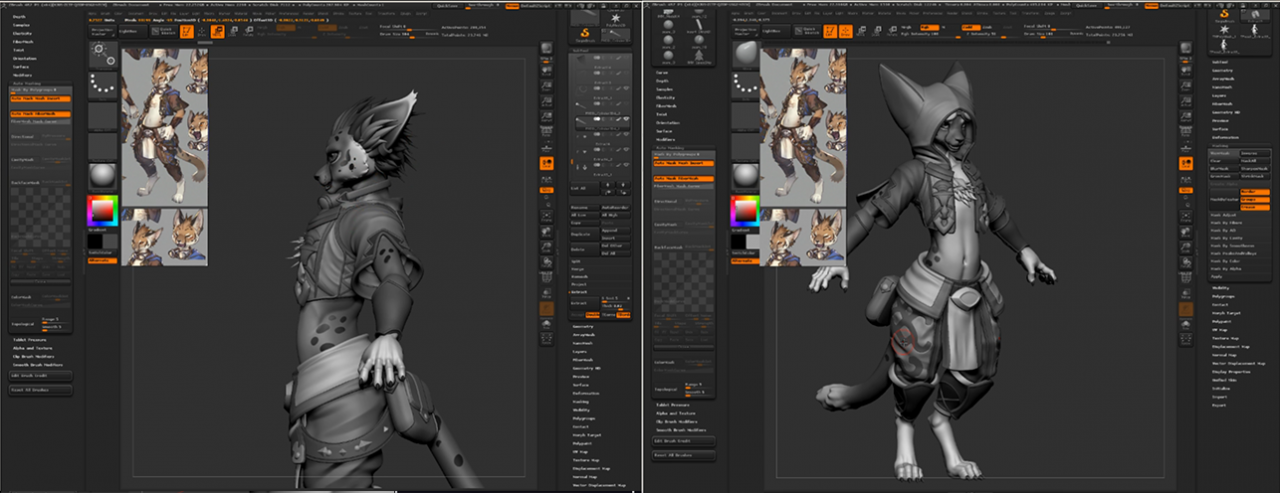Click the QuickSave button in left window

click(x=449, y=5)
